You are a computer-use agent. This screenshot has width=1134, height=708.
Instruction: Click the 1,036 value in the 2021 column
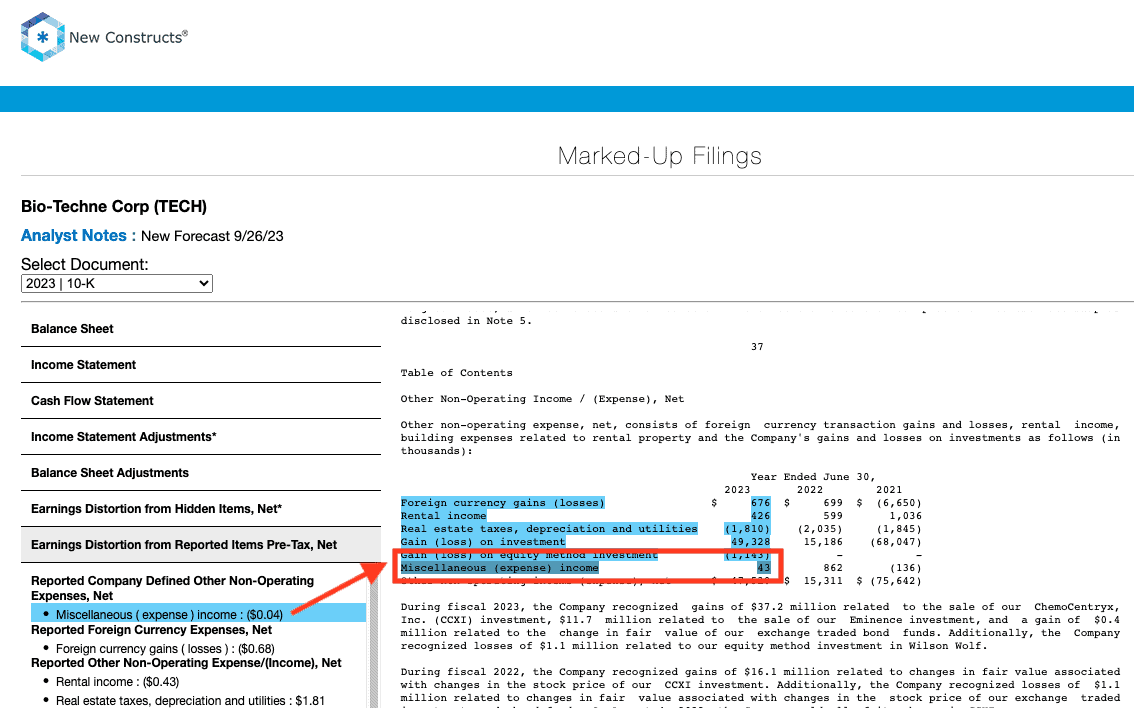tap(905, 516)
